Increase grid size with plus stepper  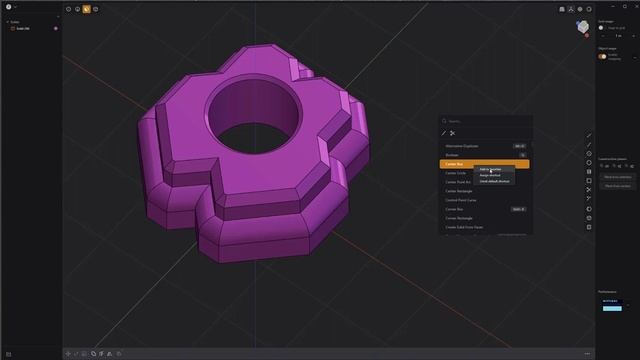pos(633,36)
